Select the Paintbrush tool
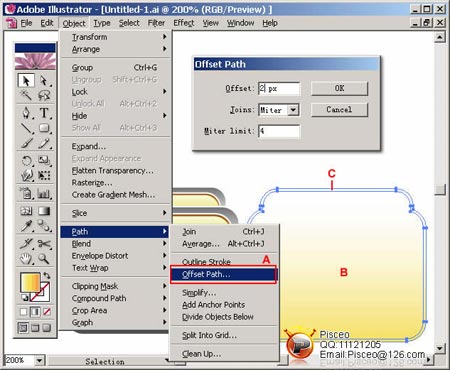This screenshot has height=370, width=450. point(26,143)
